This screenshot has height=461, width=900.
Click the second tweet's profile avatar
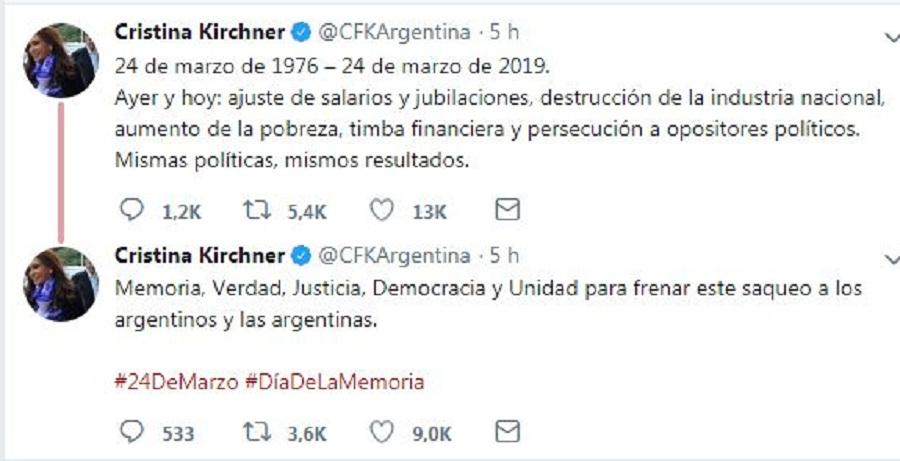click(x=60, y=283)
